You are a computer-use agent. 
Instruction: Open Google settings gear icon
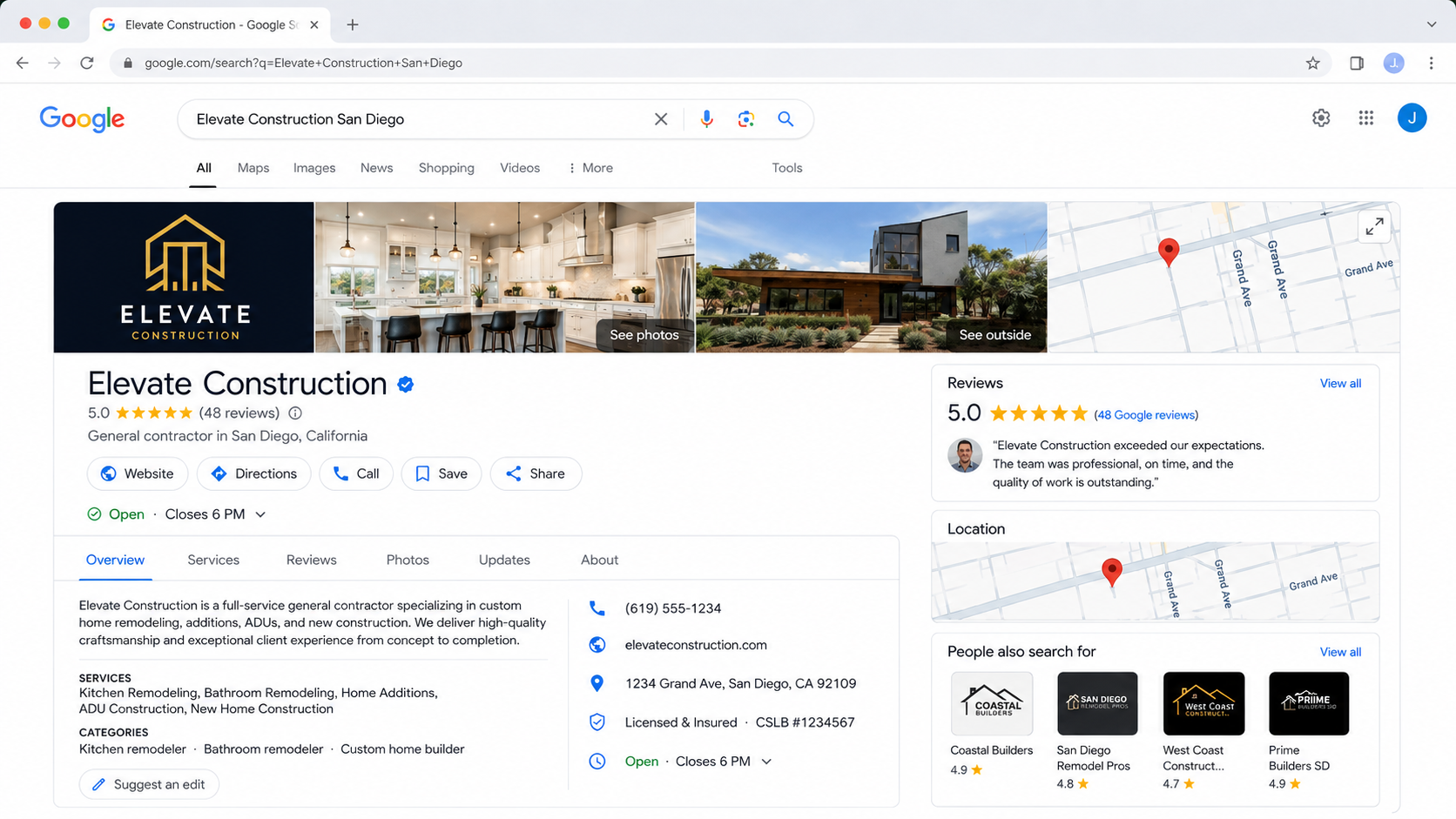pos(1321,117)
